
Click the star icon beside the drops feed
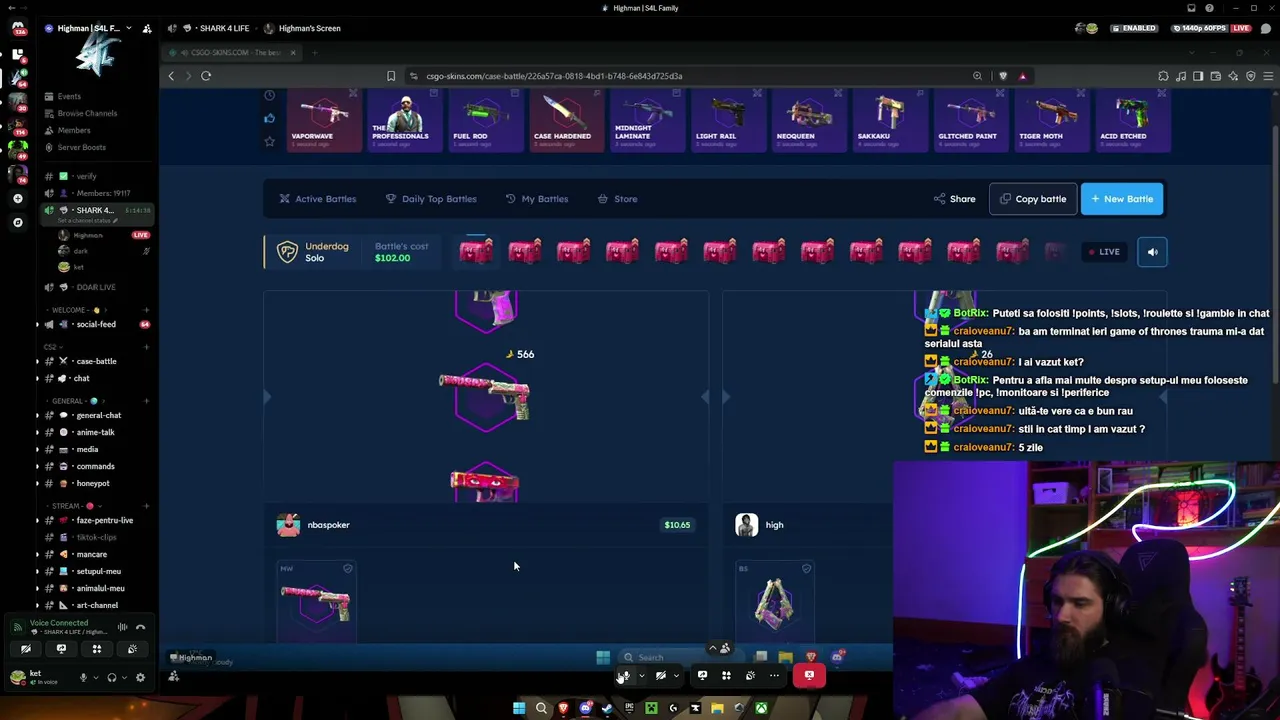(269, 142)
